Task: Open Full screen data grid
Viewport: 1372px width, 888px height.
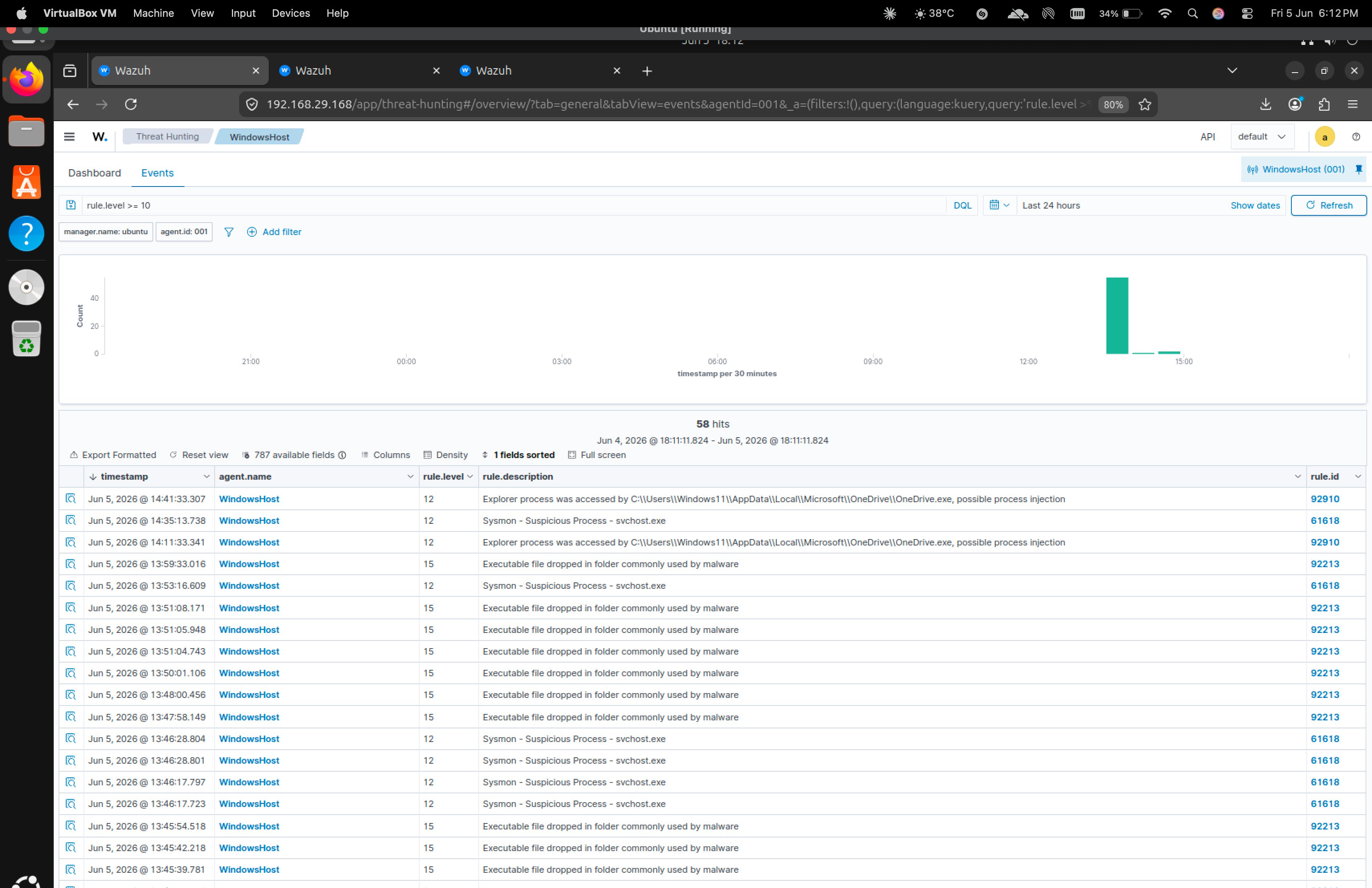Action: tap(597, 455)
